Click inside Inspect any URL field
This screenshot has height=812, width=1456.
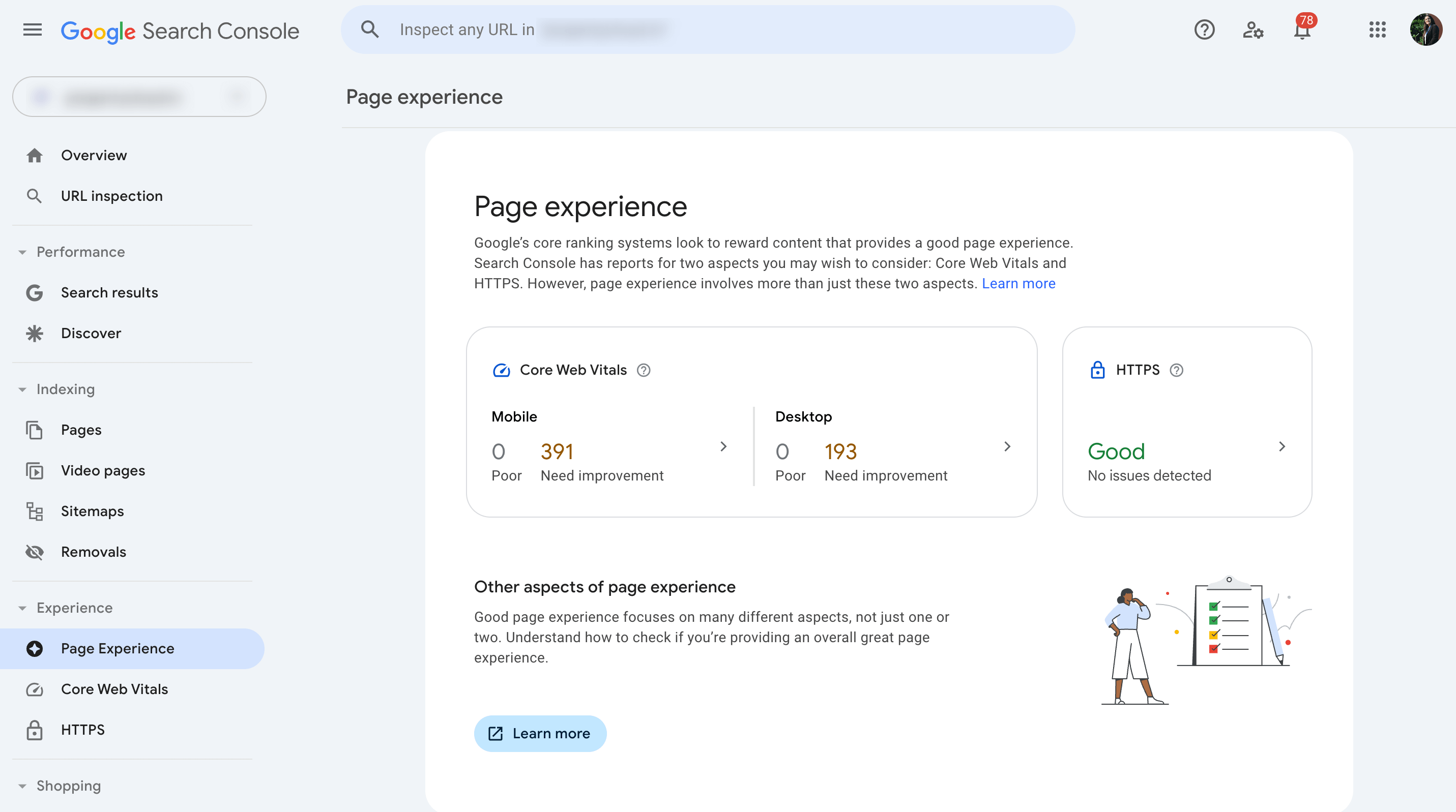(708, 29)
